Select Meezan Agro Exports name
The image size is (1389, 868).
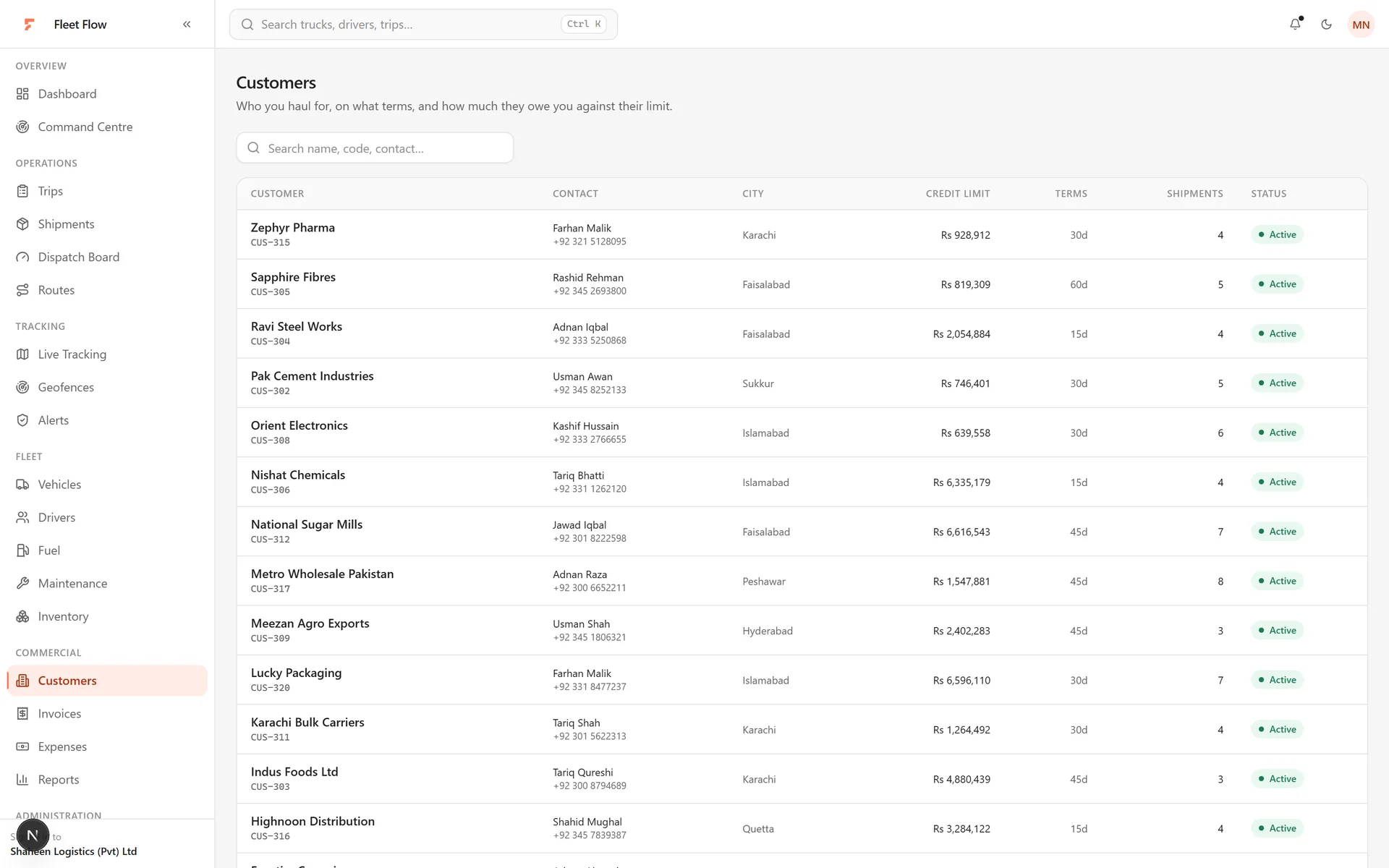click(310, 624)
